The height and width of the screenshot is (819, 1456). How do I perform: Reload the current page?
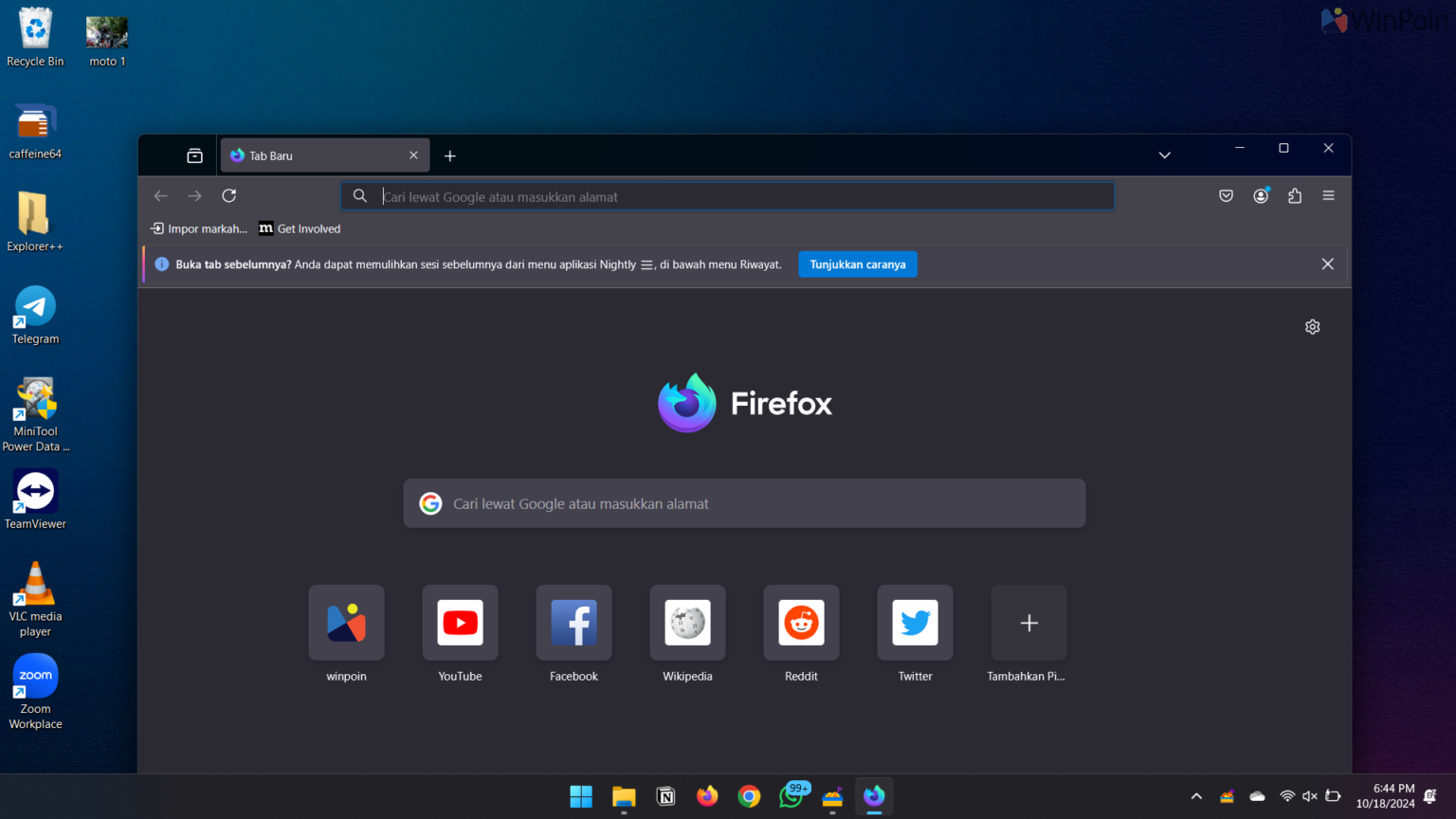click(x=228, y=195)
